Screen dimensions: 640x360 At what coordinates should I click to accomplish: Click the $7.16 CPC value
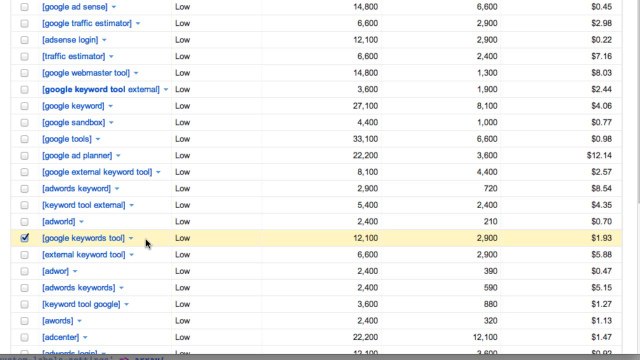601,56
